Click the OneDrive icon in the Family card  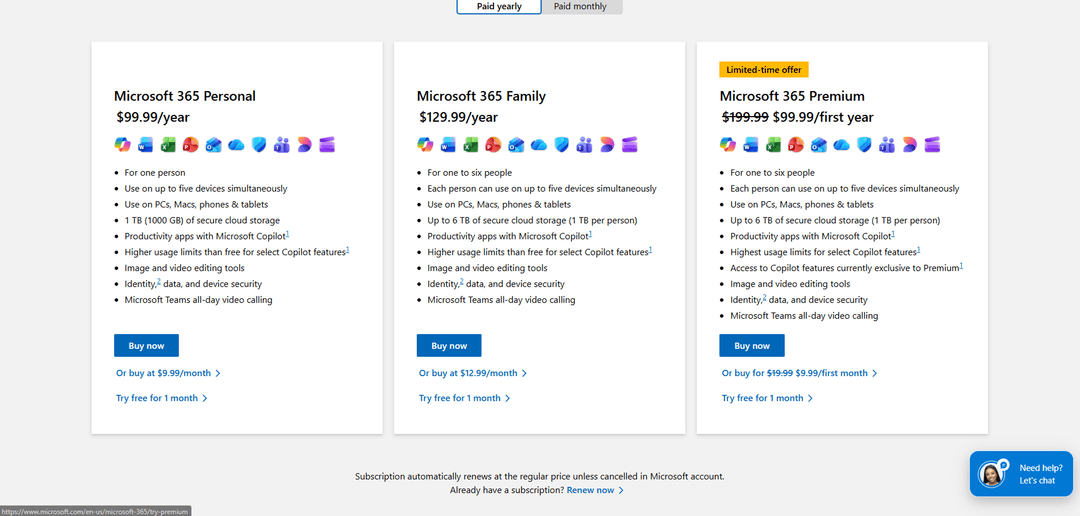point(539,145)
